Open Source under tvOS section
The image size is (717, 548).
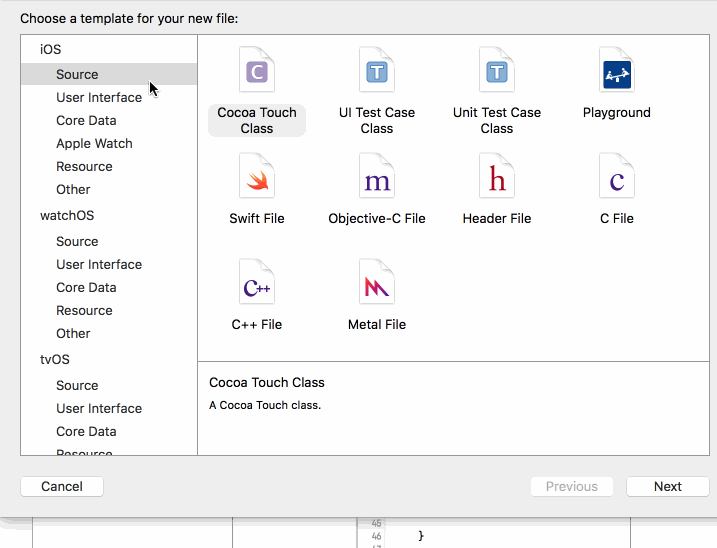[77, 386]
